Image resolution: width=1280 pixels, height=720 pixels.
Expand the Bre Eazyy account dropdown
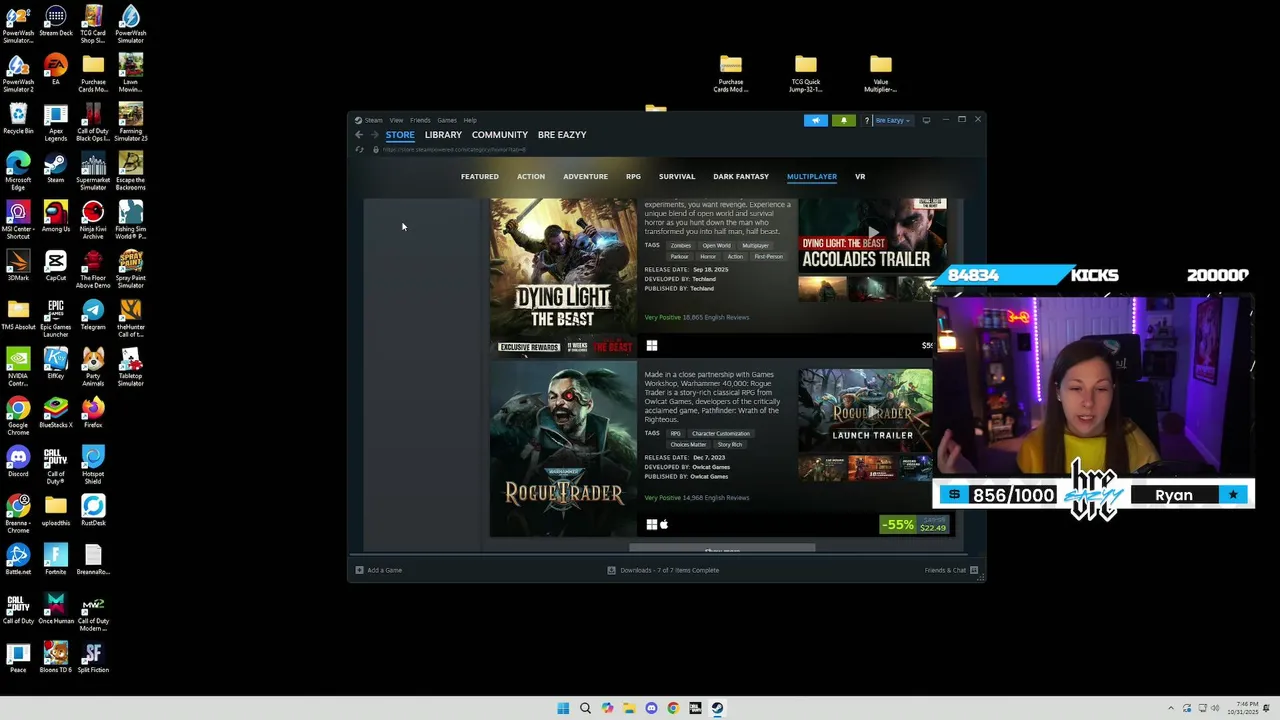coord(893,120)
